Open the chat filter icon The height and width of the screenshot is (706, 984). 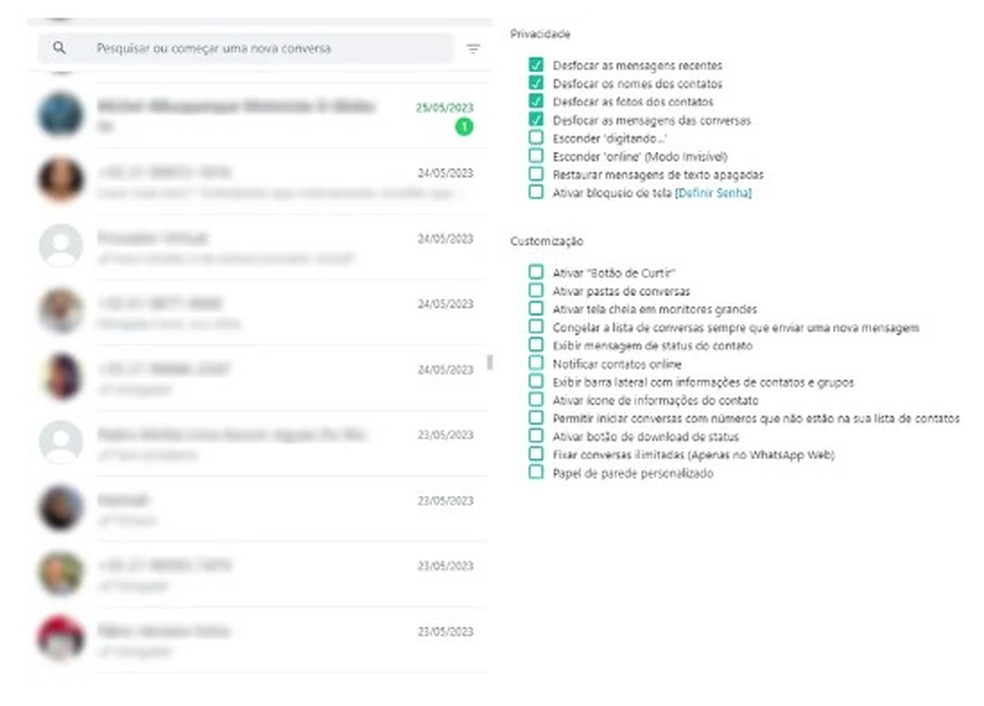(x=473, y=48)
